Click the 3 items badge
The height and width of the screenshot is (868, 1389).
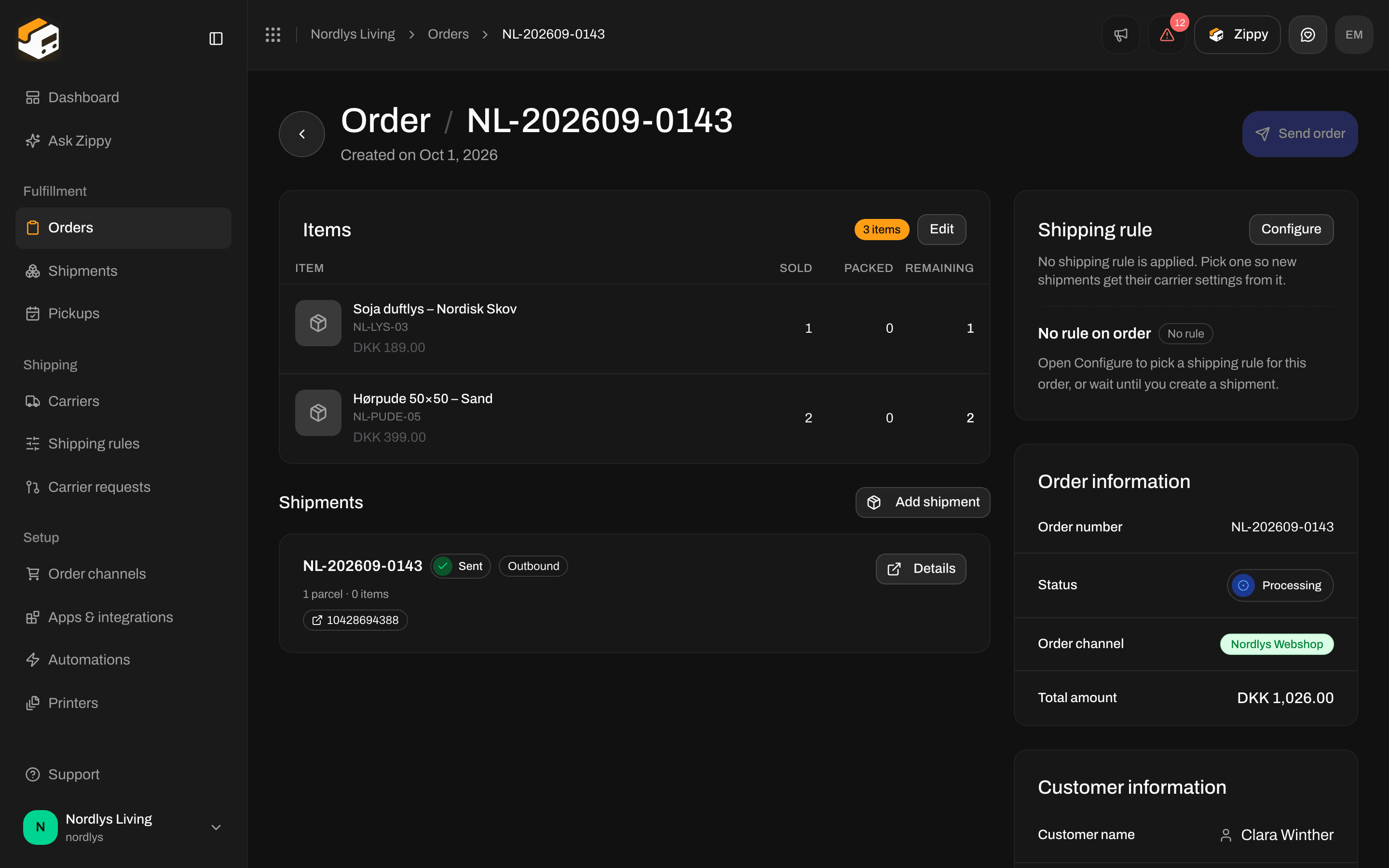(x=882, y=230)
